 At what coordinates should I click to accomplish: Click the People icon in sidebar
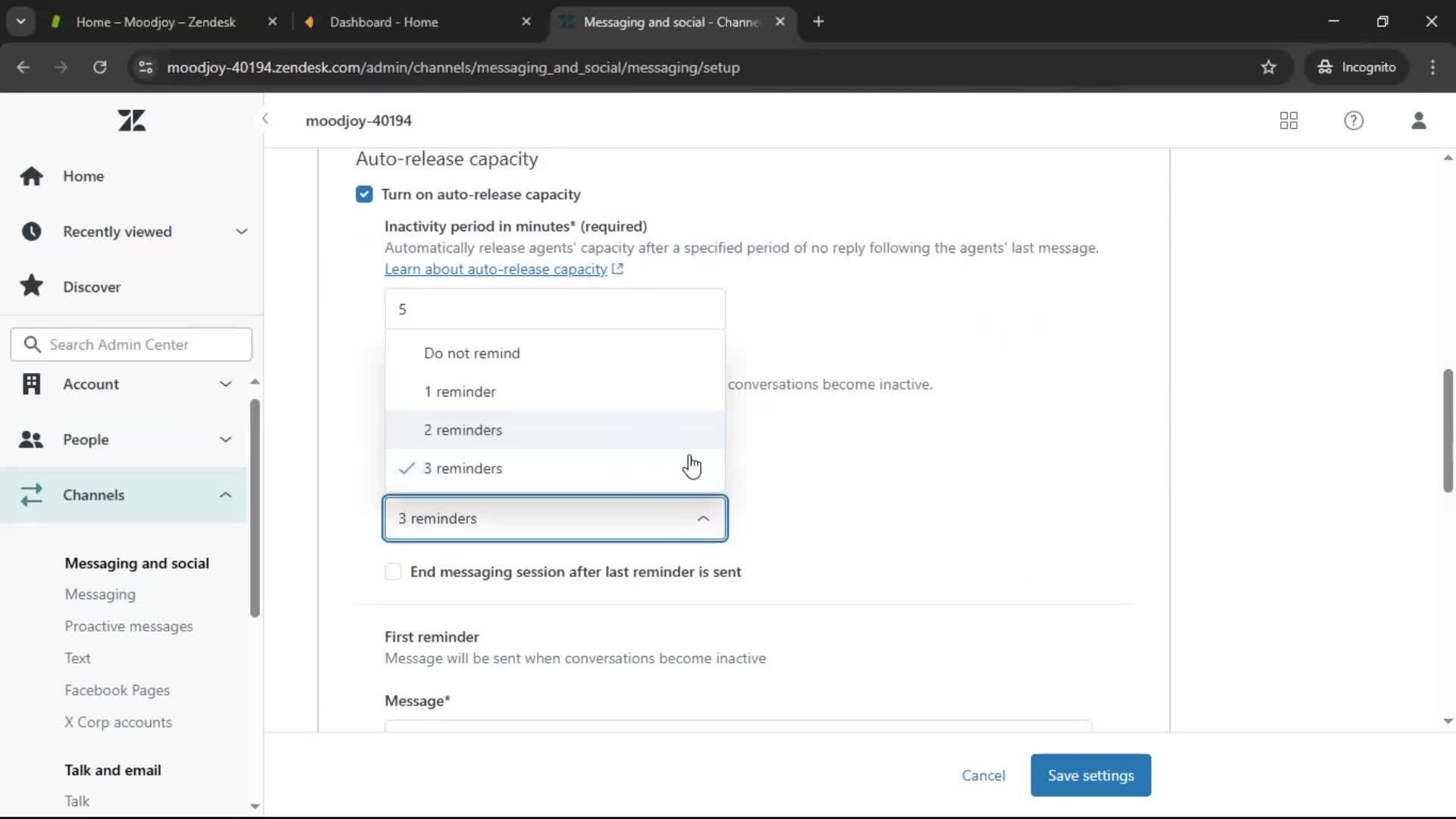click(31, 439)
